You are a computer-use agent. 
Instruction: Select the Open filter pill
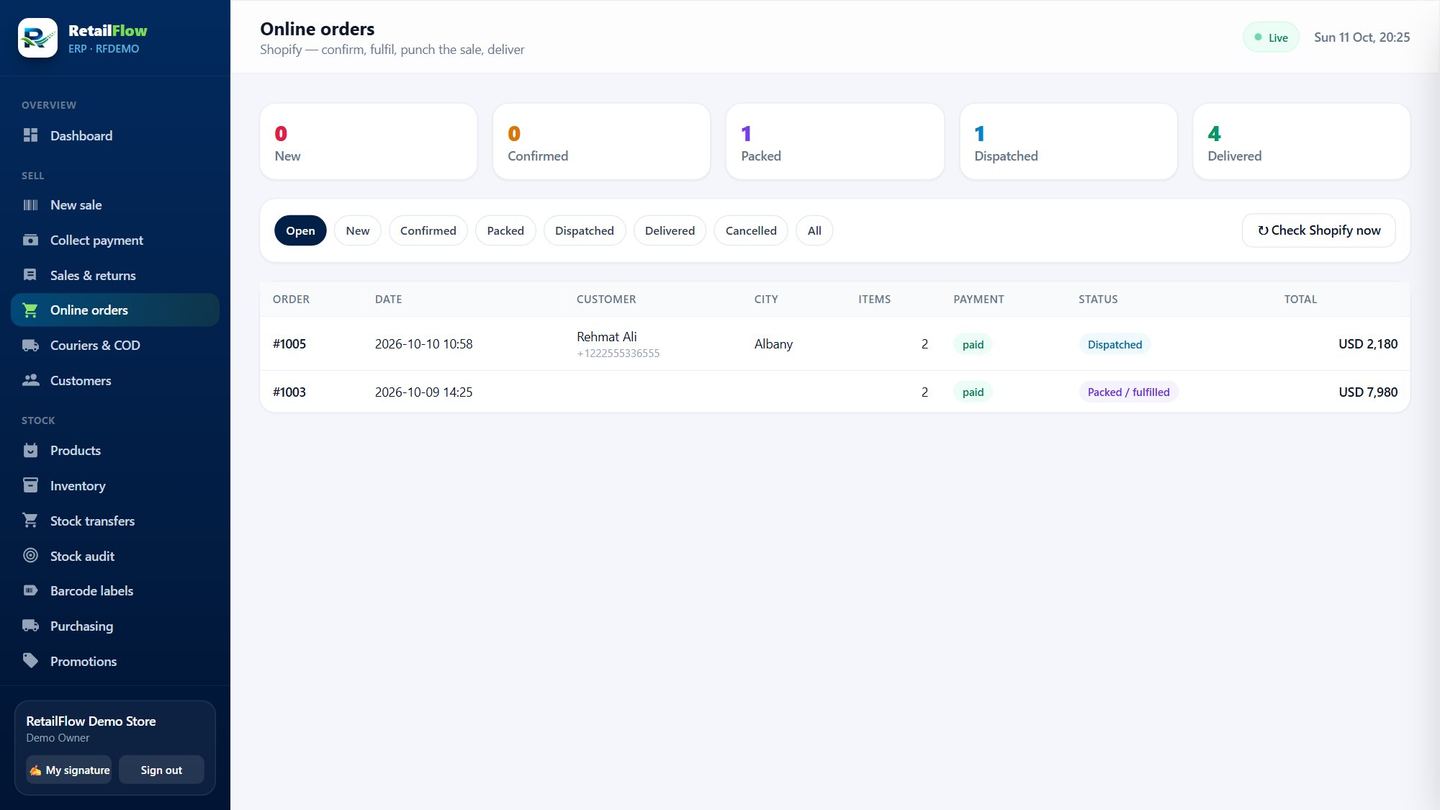(300, 230)
